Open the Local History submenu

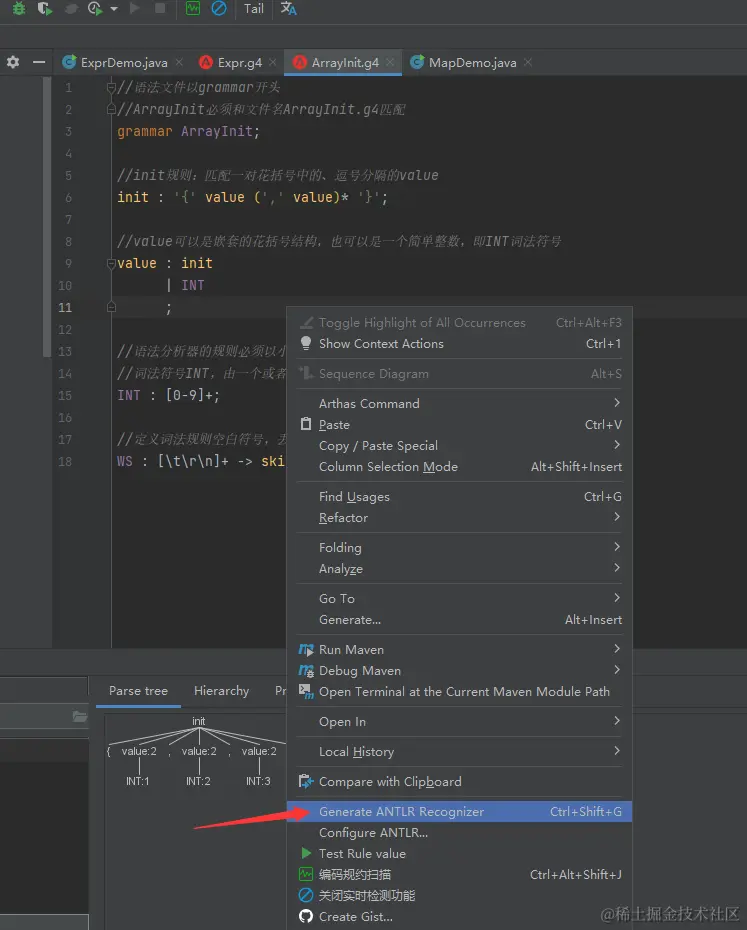tap(459, 751)
